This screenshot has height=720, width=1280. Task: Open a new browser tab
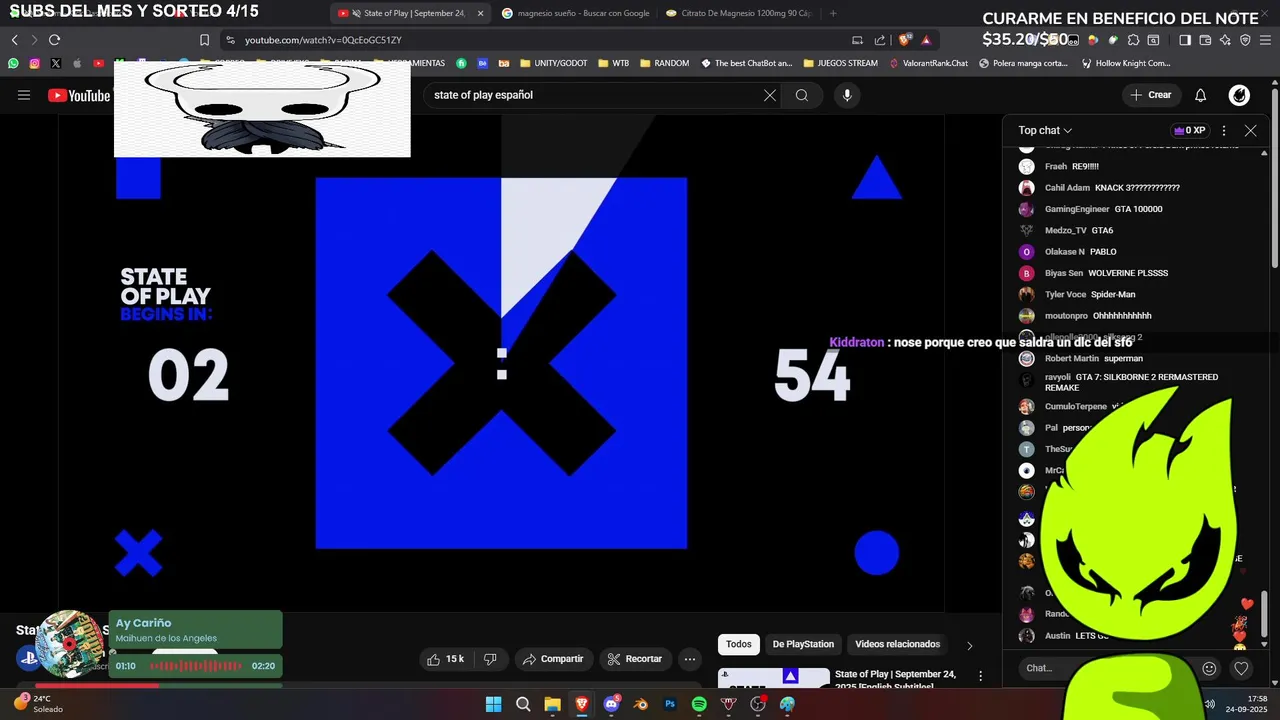click(833, 13)
